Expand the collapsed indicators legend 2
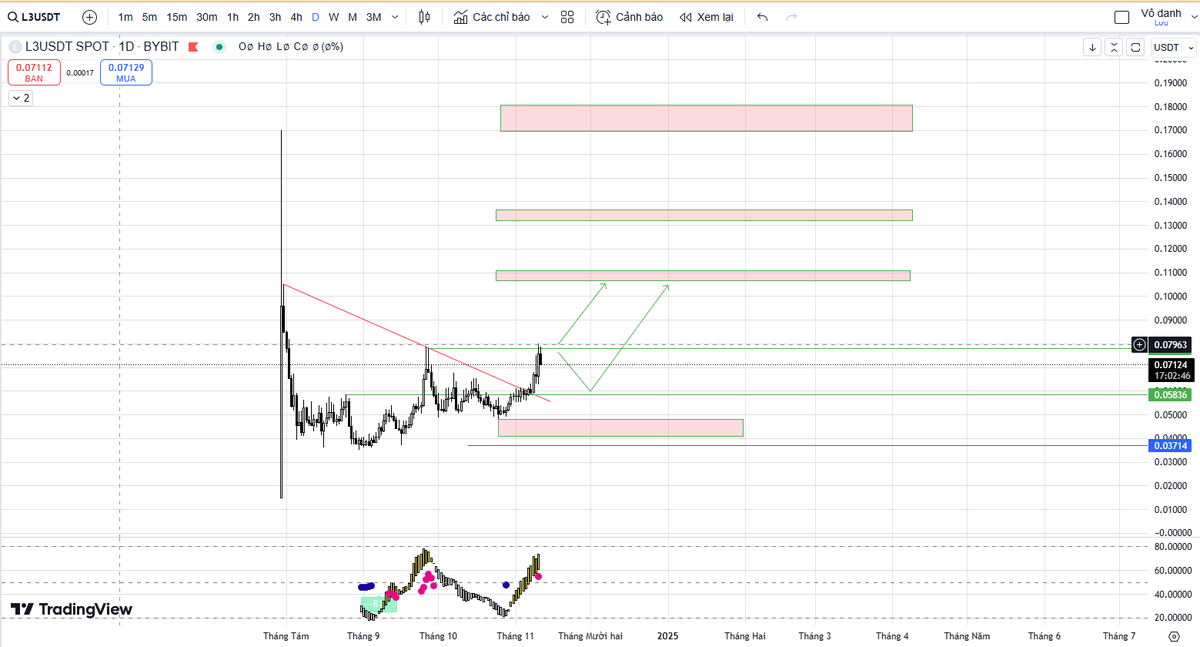Image resolution: width=1200 pixels, height=647 pixels. [20, 98]
